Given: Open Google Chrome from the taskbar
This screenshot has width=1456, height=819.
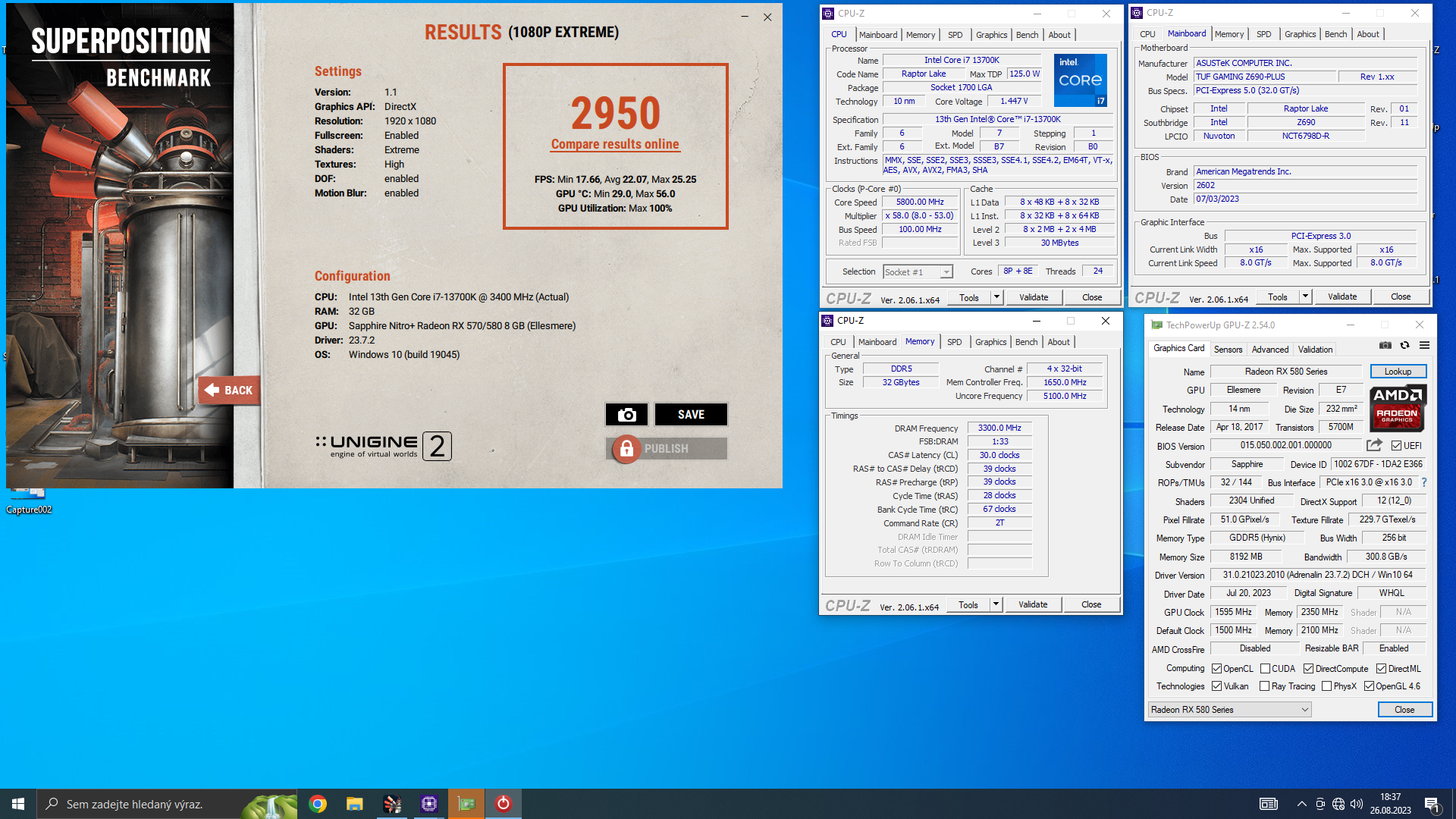Looking at the screenshot, I should 318,804.
